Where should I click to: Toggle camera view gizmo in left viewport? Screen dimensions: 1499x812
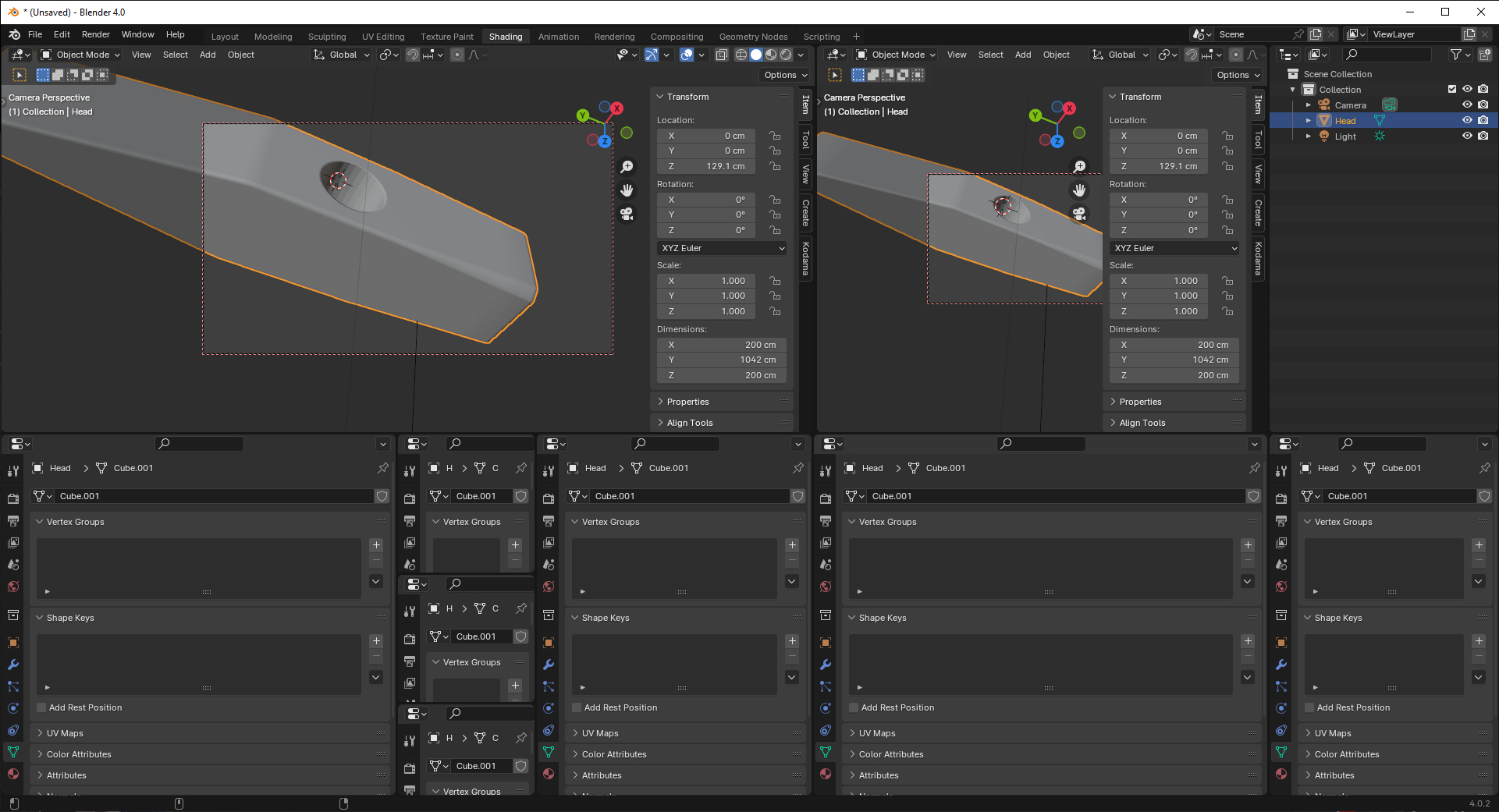point(627,214)
